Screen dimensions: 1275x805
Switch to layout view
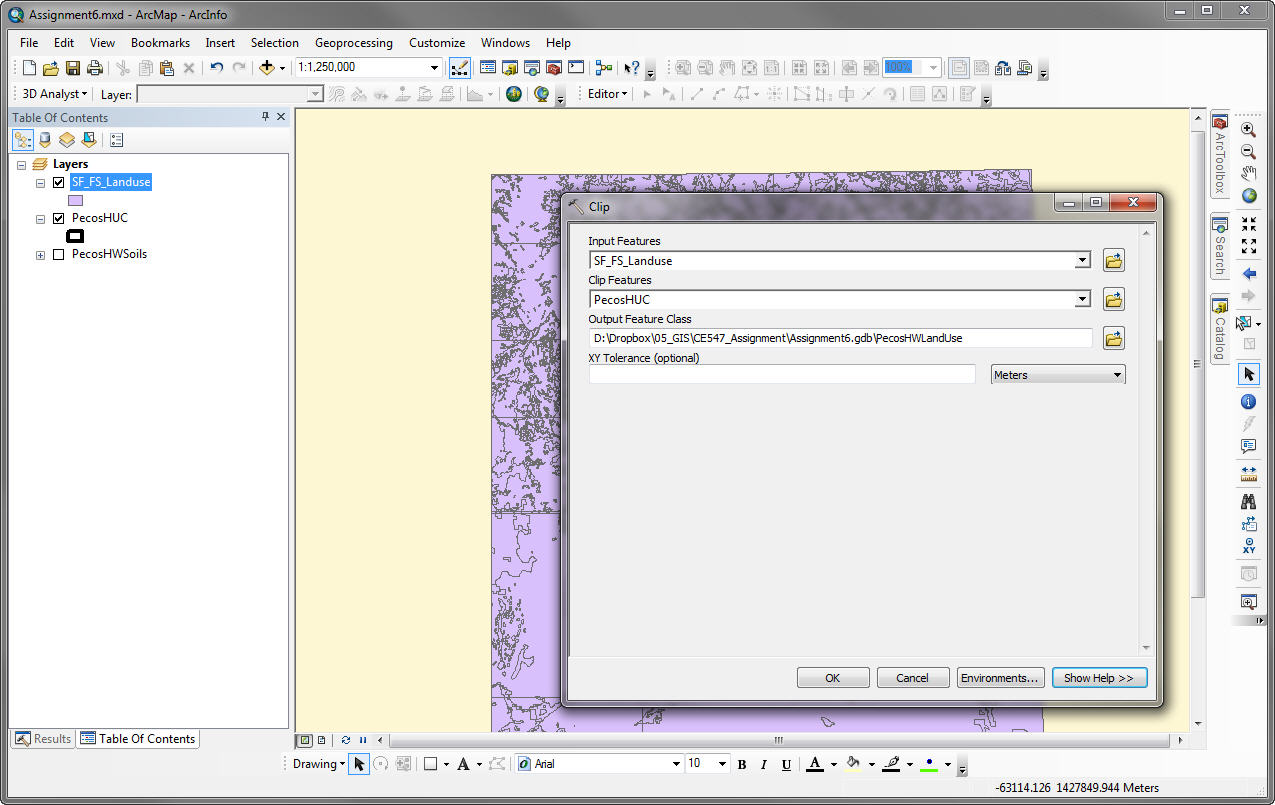pos(321,740)
